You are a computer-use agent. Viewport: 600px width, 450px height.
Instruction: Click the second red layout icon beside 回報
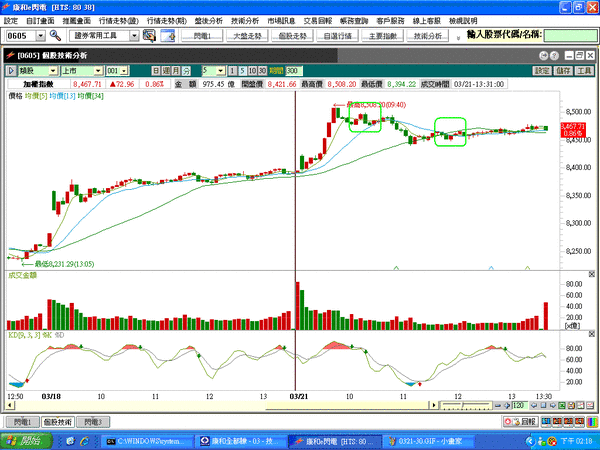[557, 422]
